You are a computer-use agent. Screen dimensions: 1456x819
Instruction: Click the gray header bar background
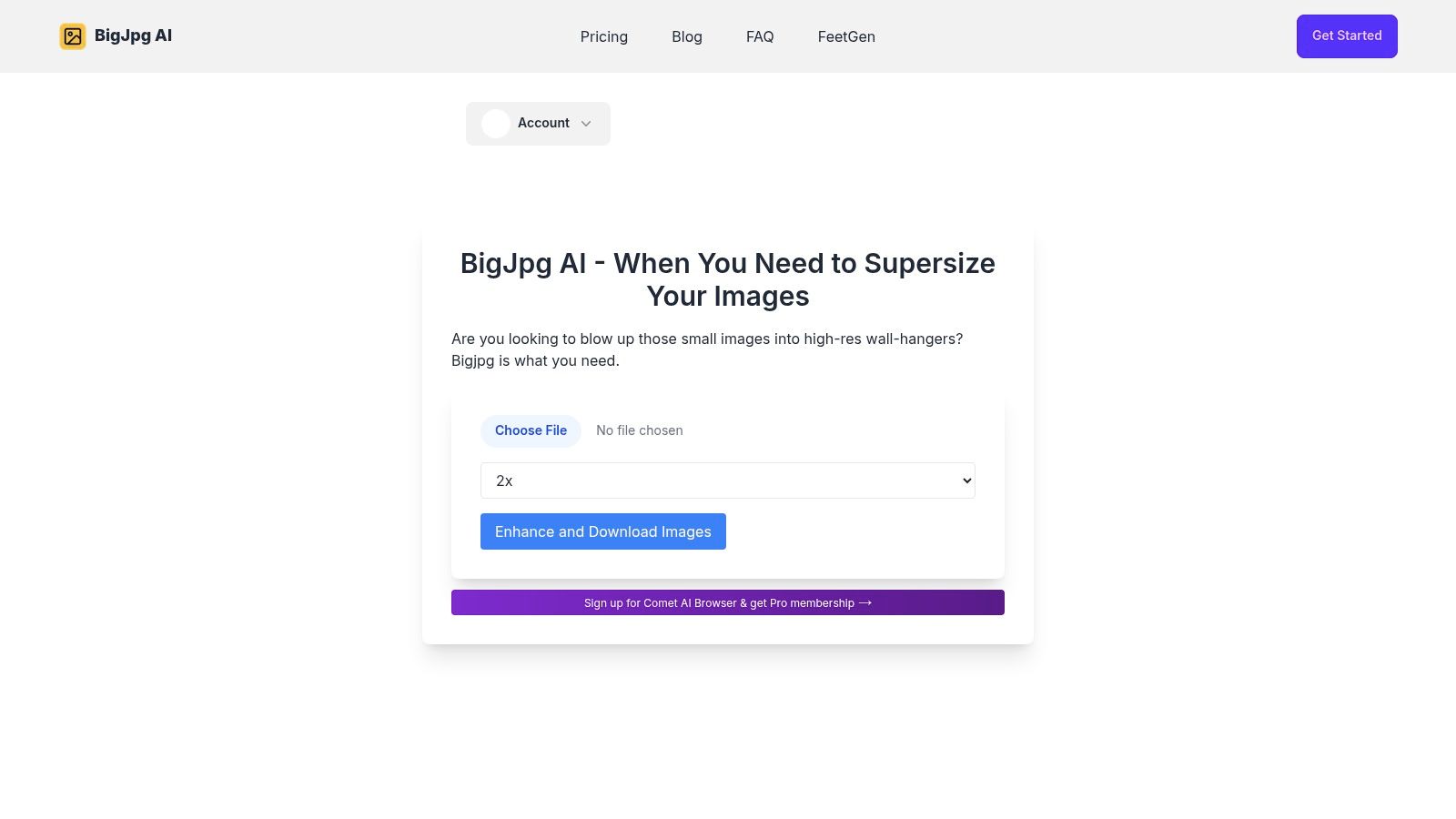point(1092,36)
